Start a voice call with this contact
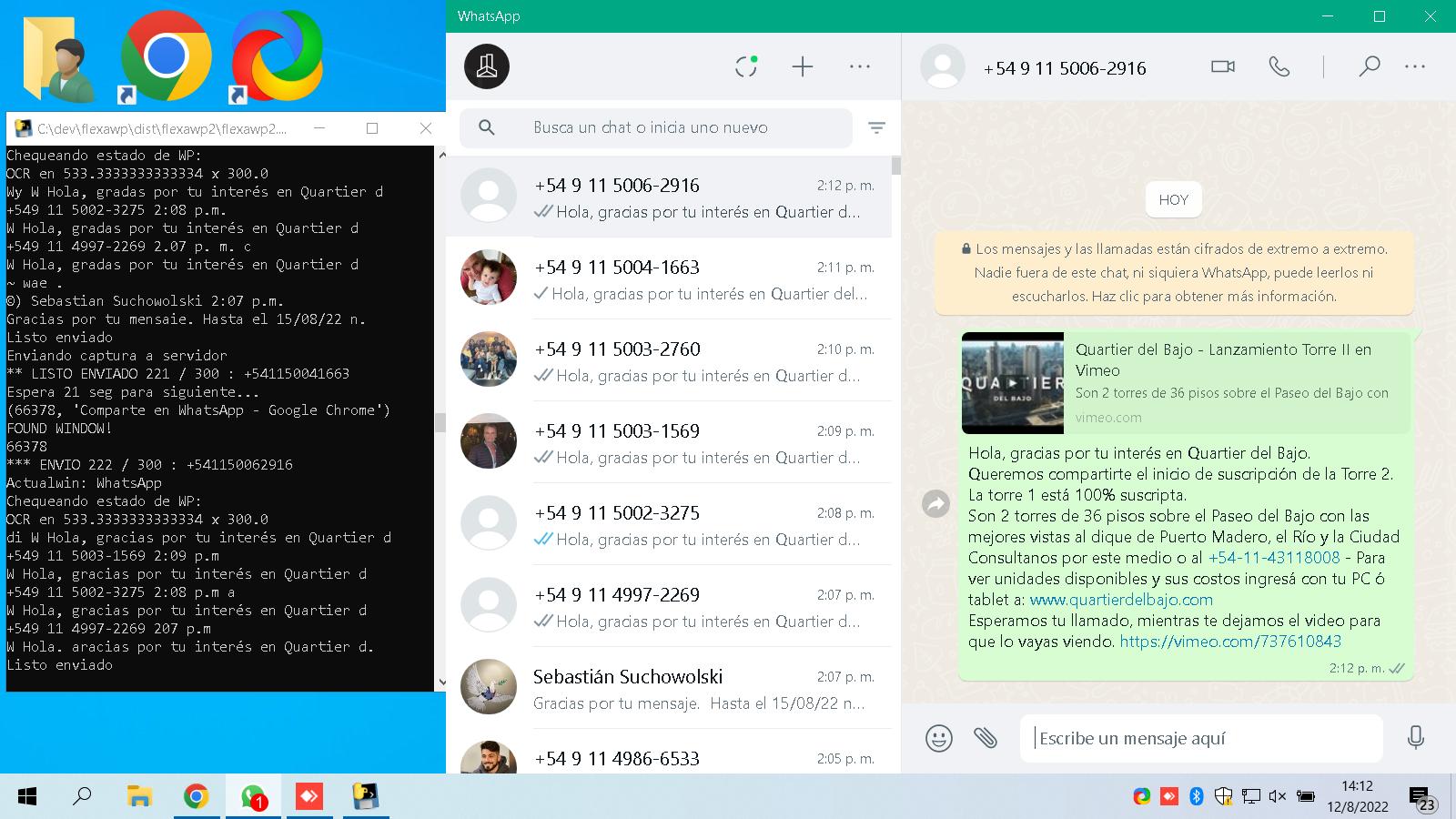This screenshot has height=819, width=1456. tap(1279, 66)
